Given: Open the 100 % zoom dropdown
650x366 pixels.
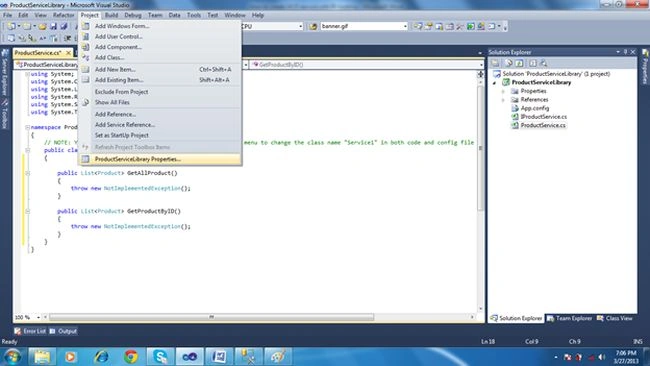Looking at the screenshot, I should click(38, 317).
